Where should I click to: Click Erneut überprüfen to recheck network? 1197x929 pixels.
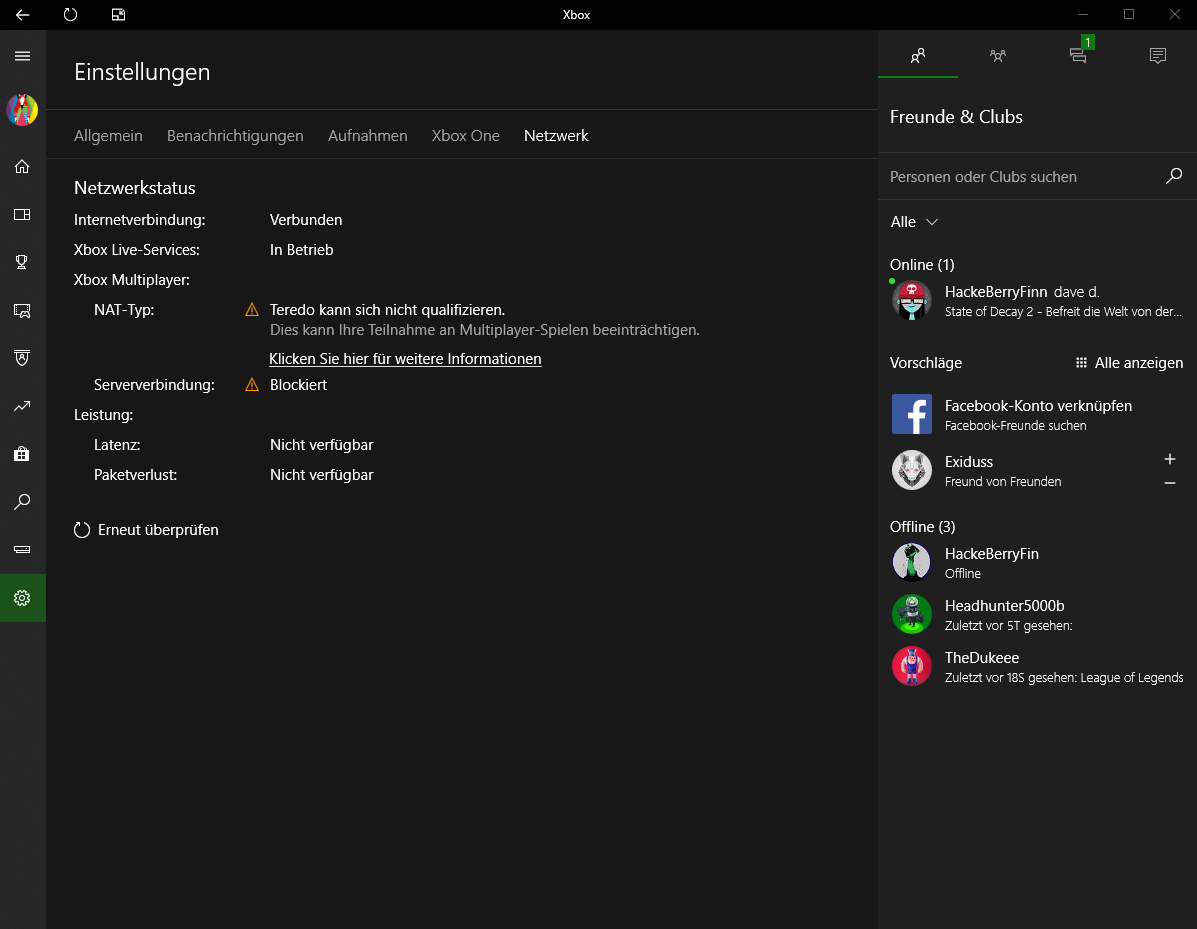[x=147, y=530]
